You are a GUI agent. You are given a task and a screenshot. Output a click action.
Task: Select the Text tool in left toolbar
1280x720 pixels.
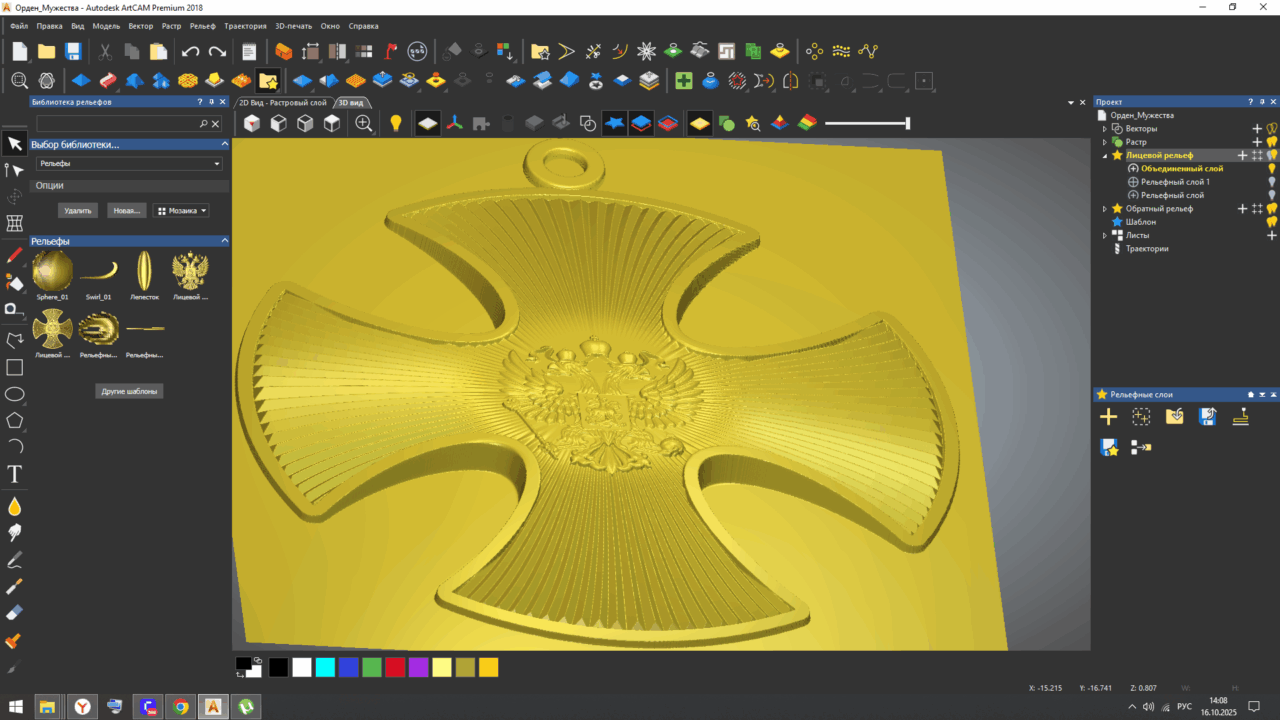(15, 473)
